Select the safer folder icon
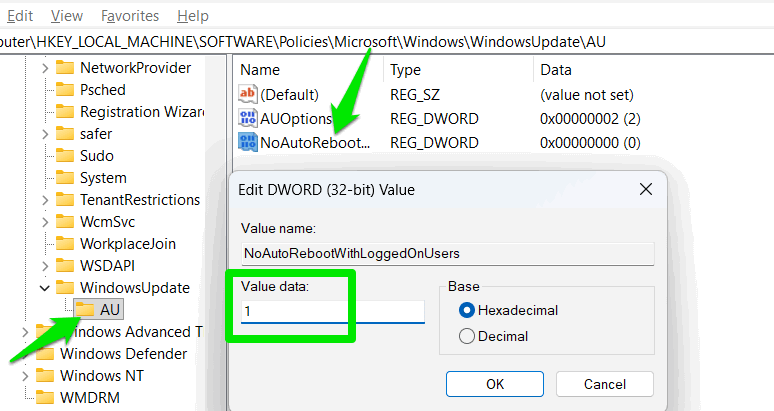The width and height of the screenshot is (774, 411). [x=65, y=134]
